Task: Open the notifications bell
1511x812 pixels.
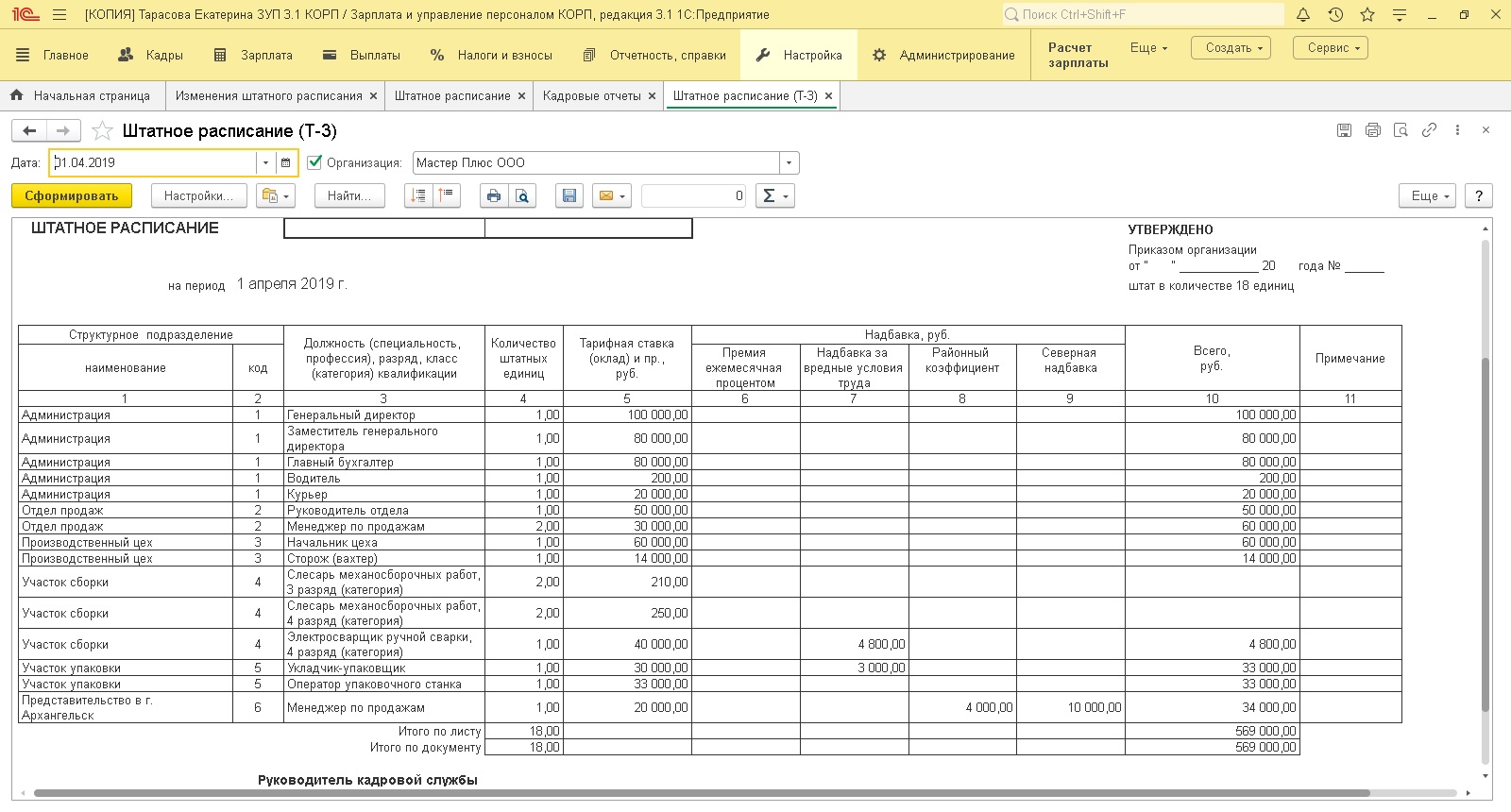Action: 1303,15
